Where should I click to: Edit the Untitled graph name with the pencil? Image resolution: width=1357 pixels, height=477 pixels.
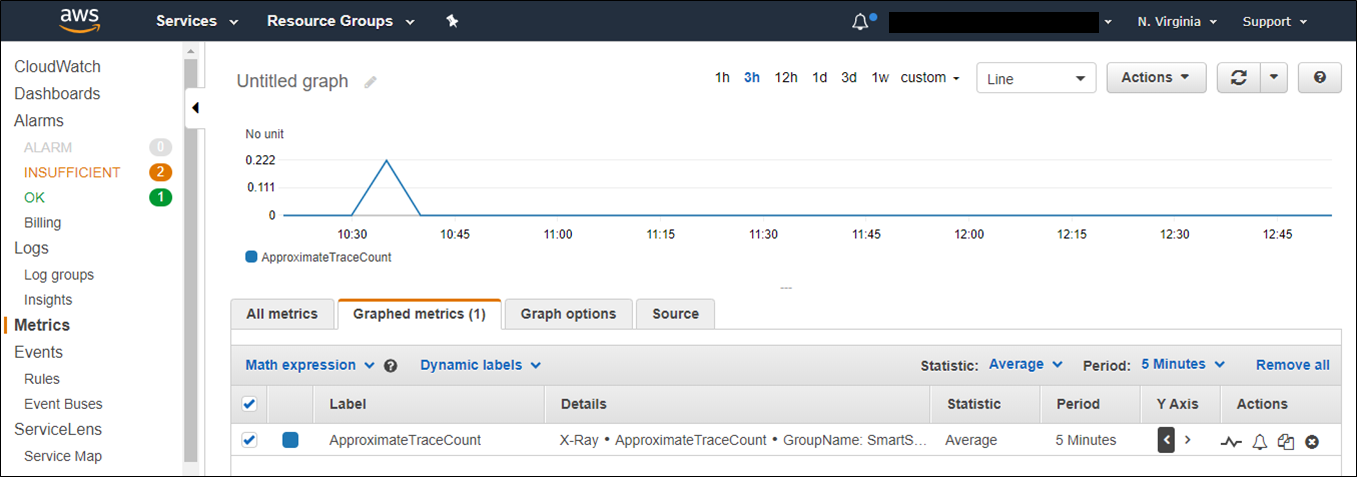tap(371, 82)
